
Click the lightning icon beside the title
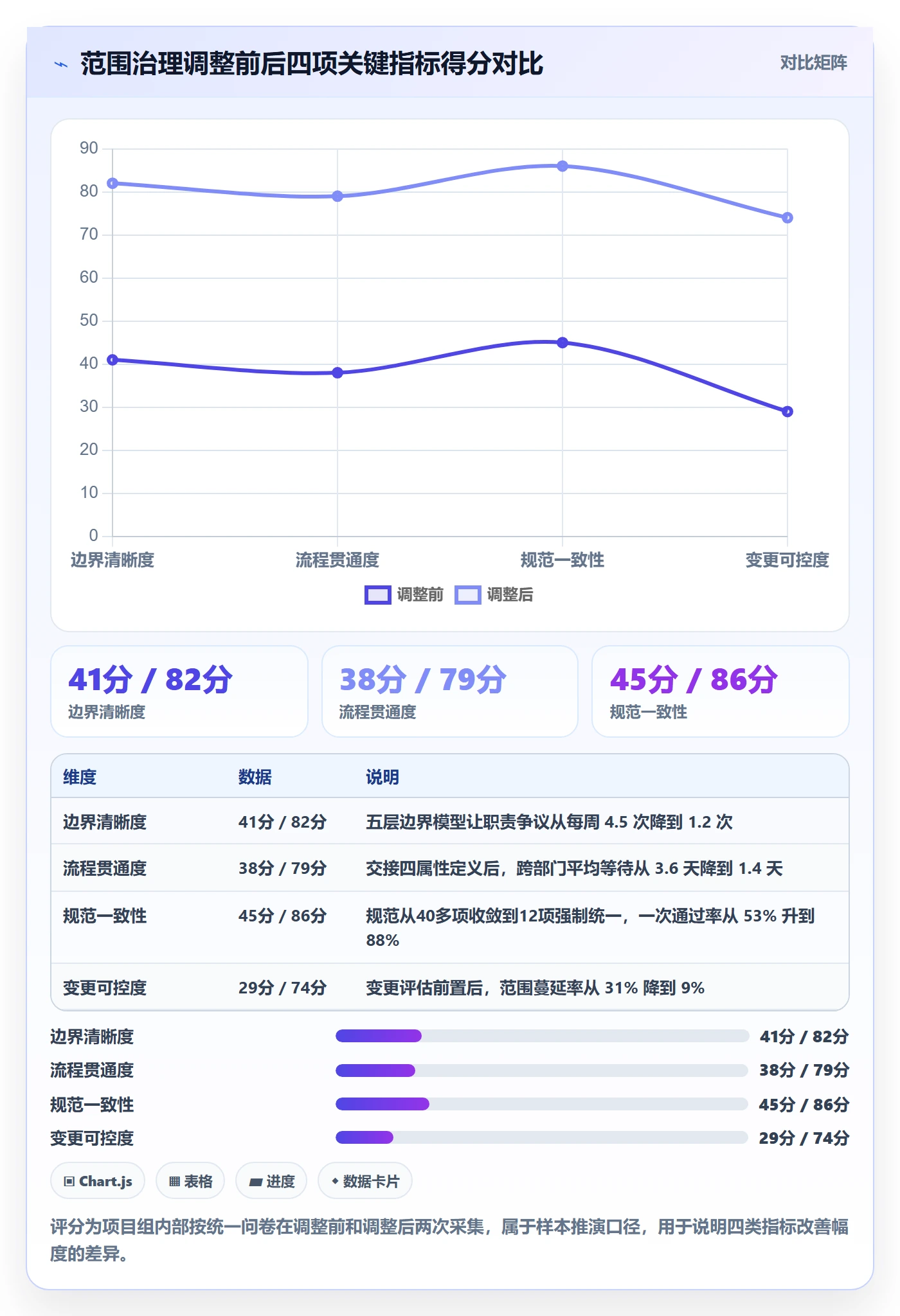[61, 64]
